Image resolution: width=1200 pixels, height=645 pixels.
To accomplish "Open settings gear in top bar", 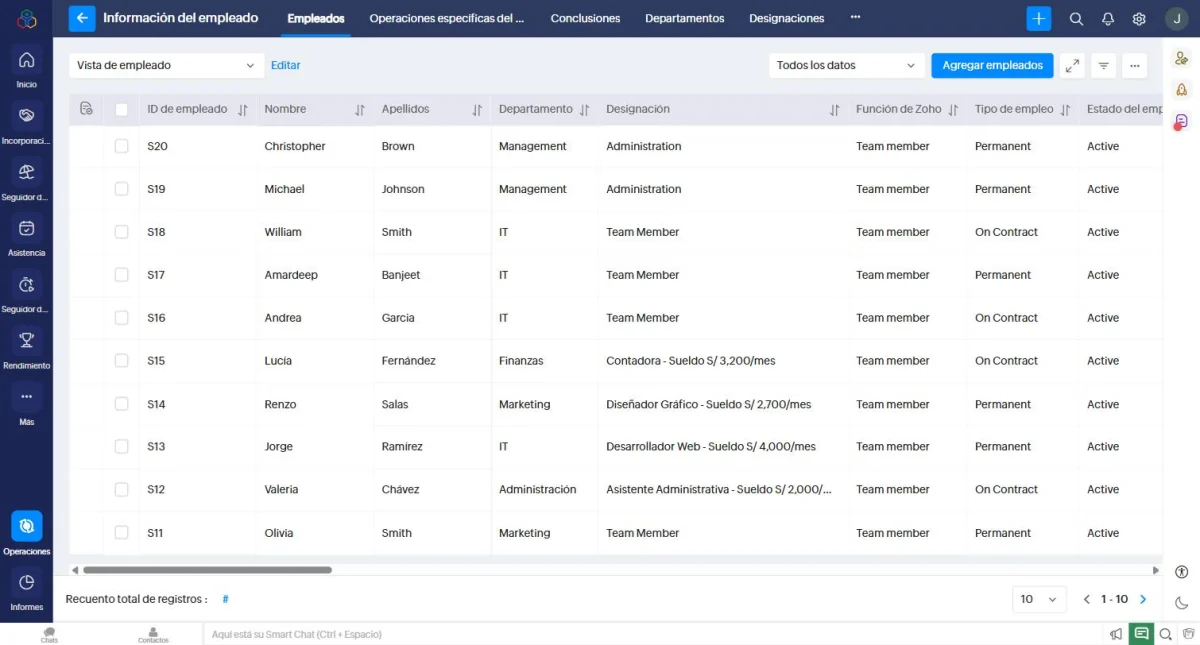I will pyautogui.click(x=1139, y=19).
